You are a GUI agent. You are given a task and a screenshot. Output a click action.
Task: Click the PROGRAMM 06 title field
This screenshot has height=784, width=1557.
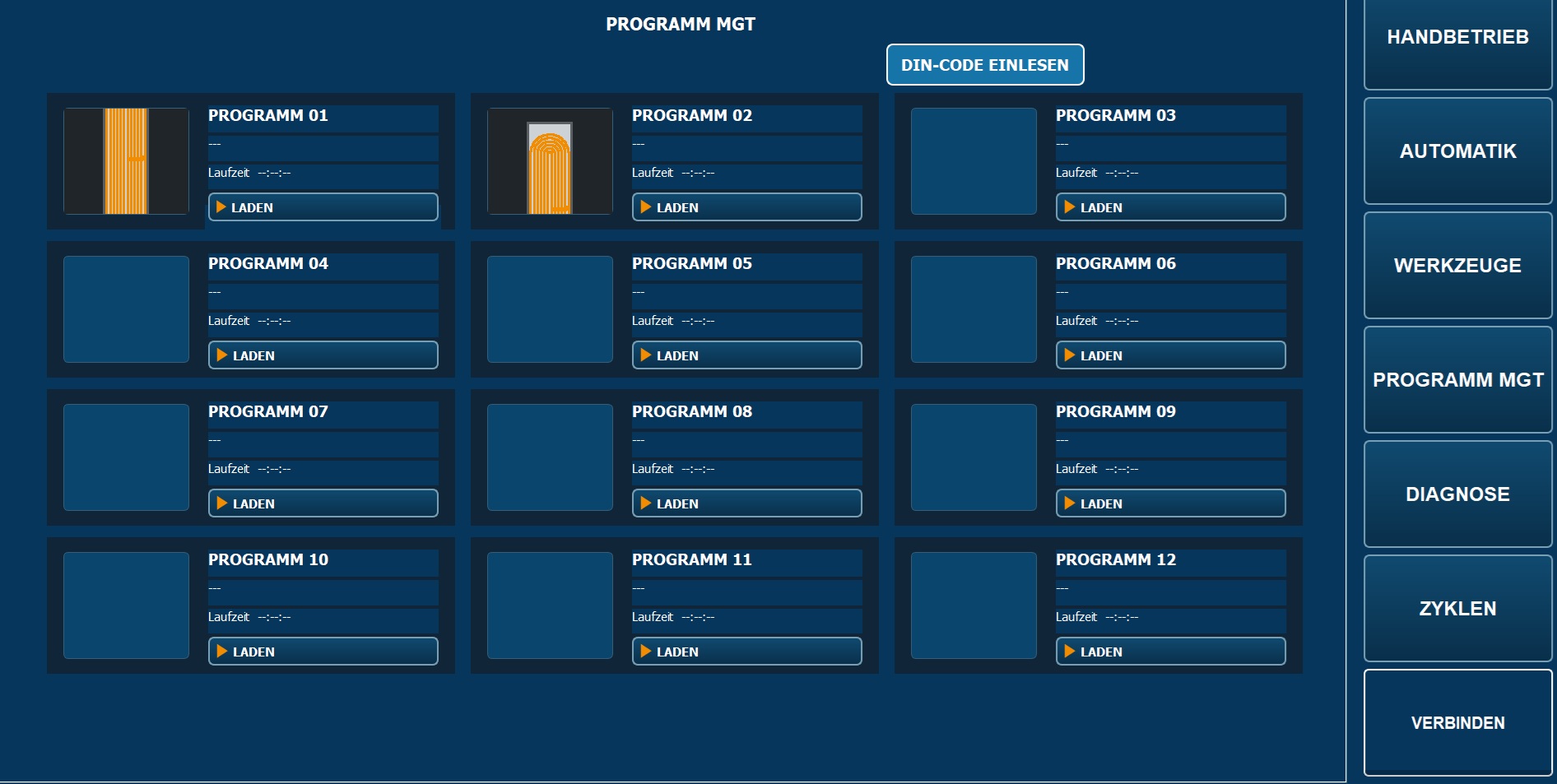click(1170, 266)
